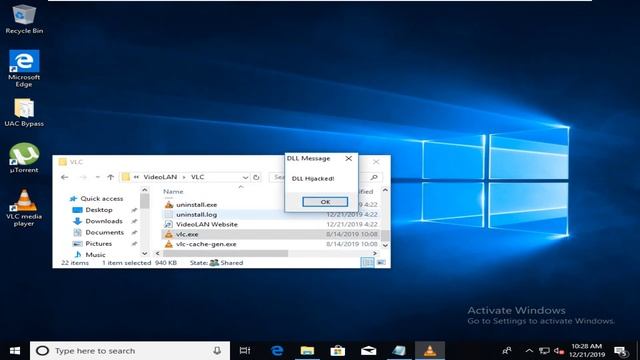Select the UAC Bypass folder on the desktop
This screenshot has width=640, height=360.
pyautogui.click(x=24, y=113)
